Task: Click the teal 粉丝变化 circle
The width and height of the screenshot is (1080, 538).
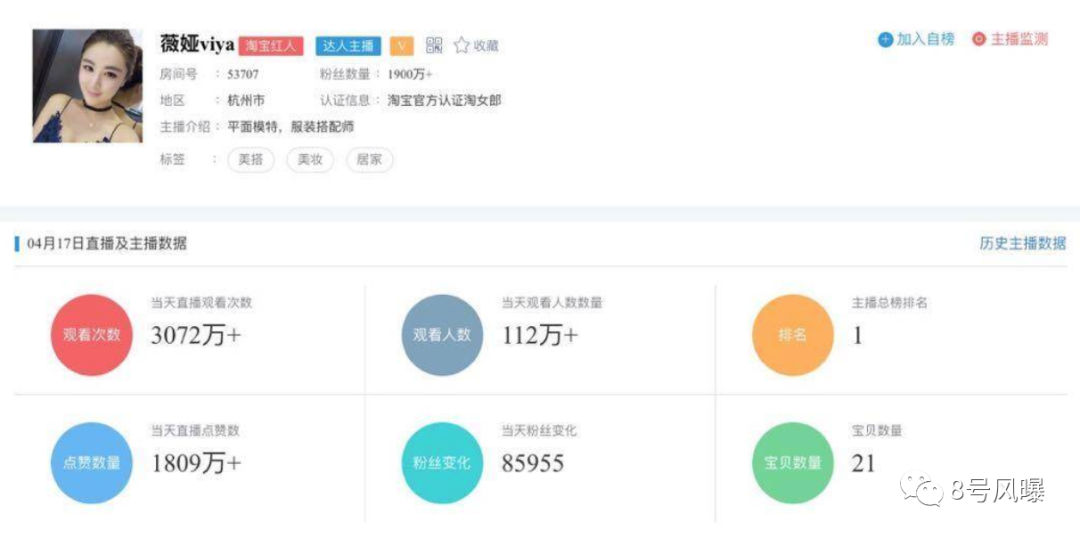Action: [x=442, y=463]
